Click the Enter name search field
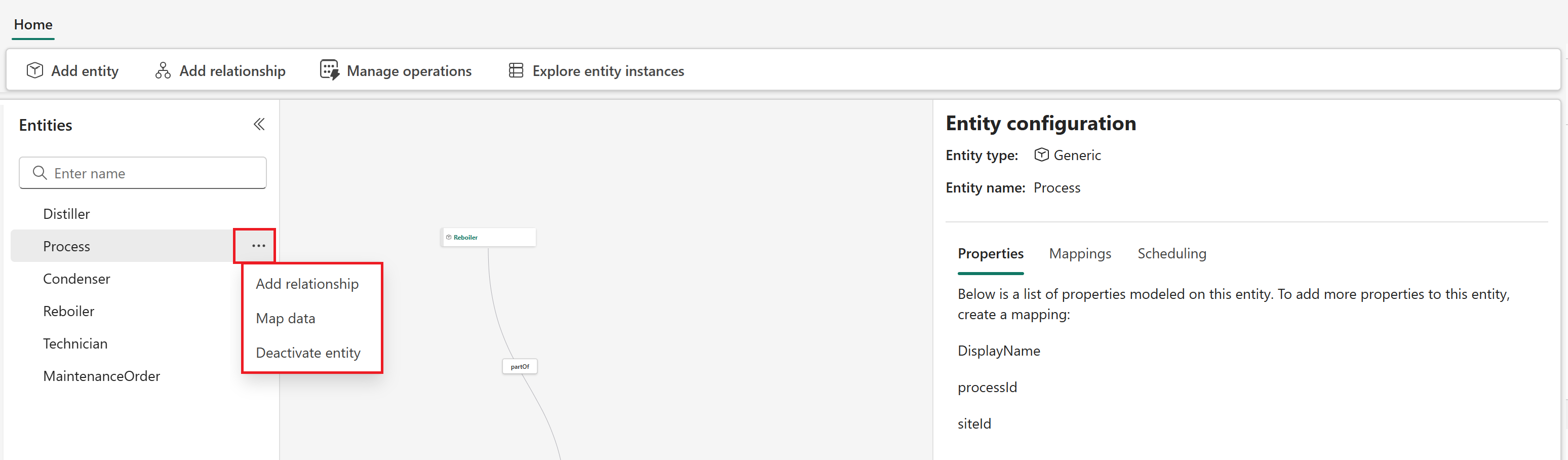 point(142,173)
